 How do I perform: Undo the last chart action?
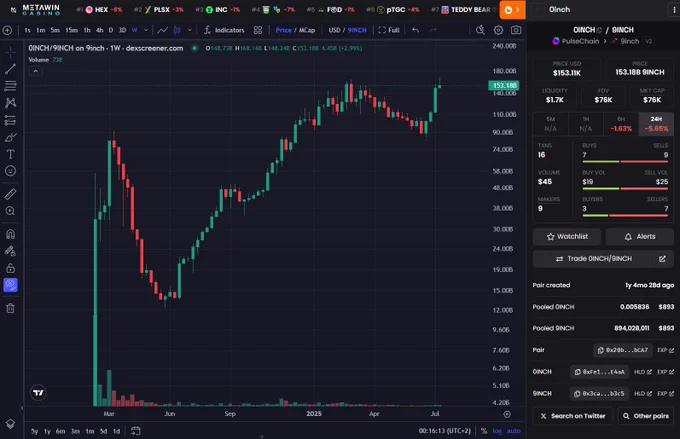point(415,30)
